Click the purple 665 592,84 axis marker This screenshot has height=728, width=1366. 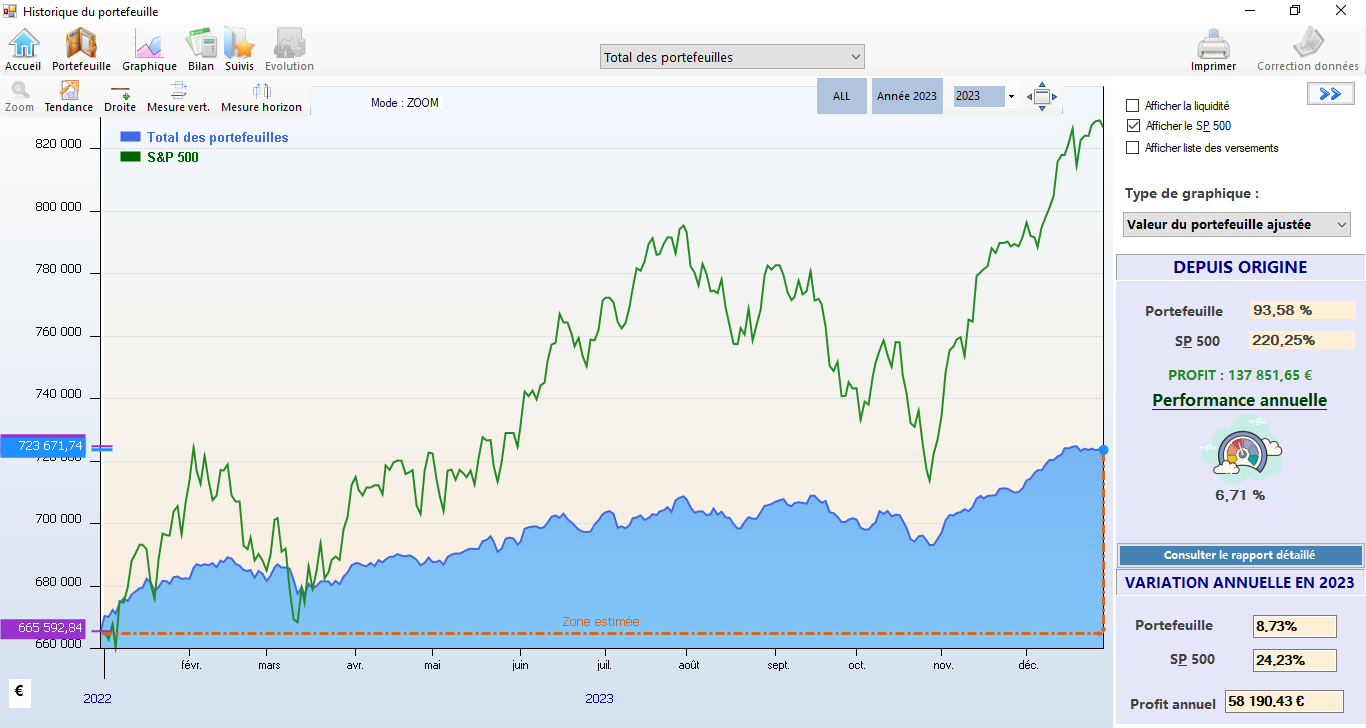pos(44,628)
